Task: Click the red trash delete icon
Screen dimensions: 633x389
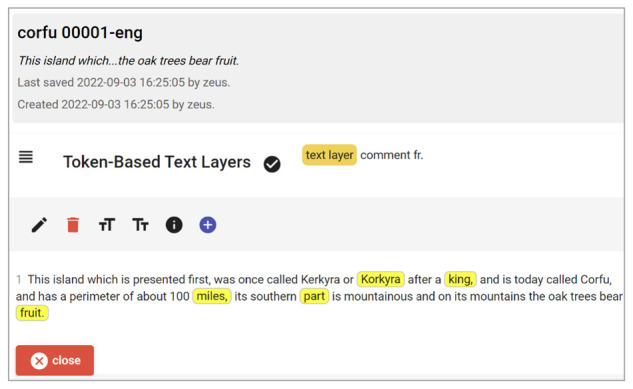Action: click(x=73, y=225)
